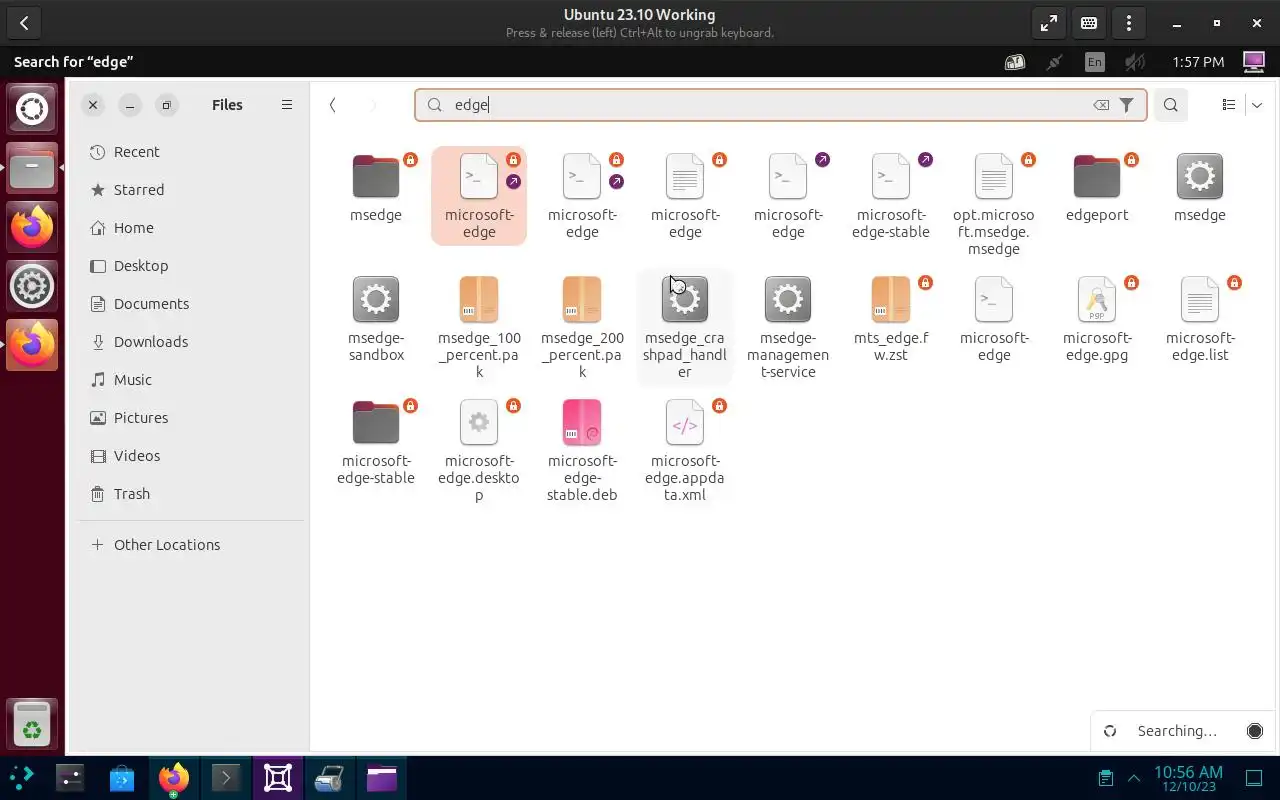This screenshot has height=800, width=1280.
Task: Open the clock showing 1:57 PM
Action: pyautogui.click(x=1198, y=62)
